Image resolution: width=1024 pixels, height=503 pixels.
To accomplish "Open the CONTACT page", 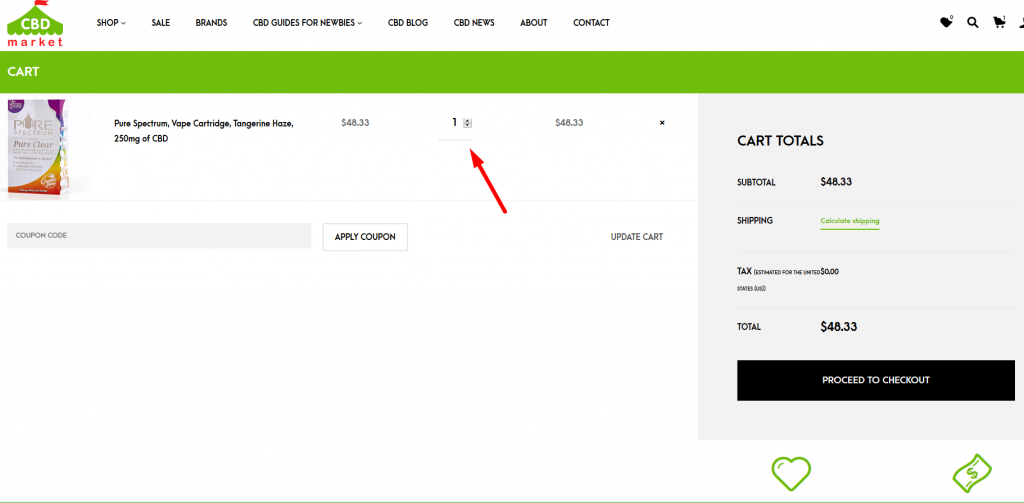I will point(591,23).
